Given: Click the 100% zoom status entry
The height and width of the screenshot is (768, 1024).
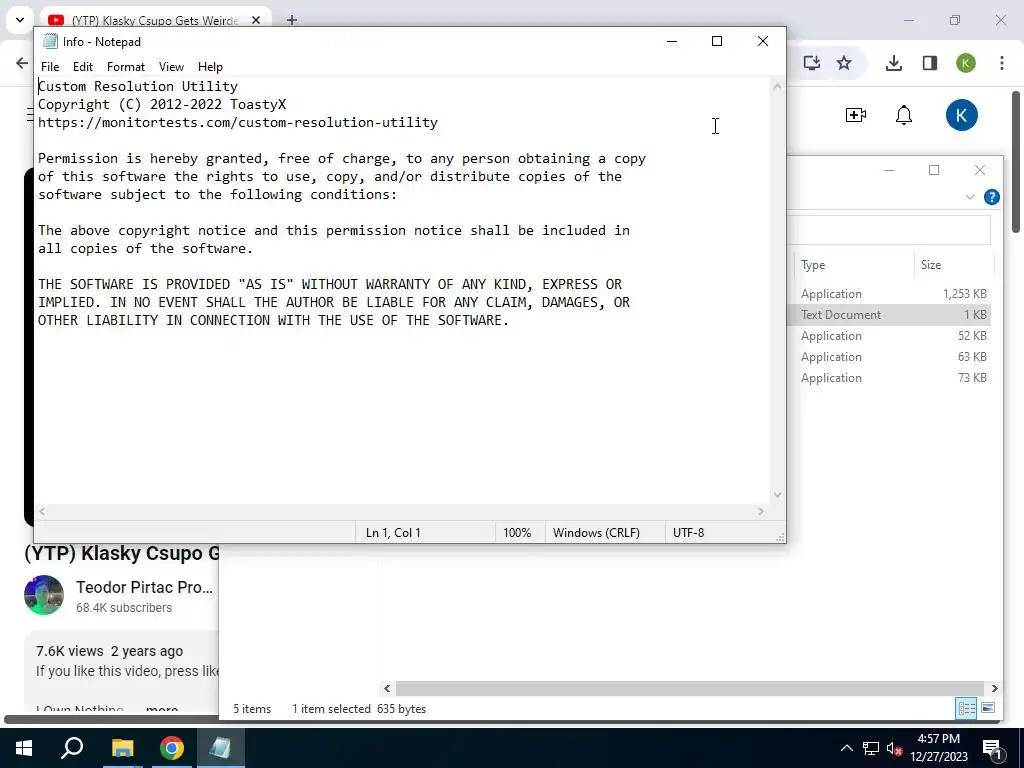Looking at the screenshot, I should [x=517, y=533].
